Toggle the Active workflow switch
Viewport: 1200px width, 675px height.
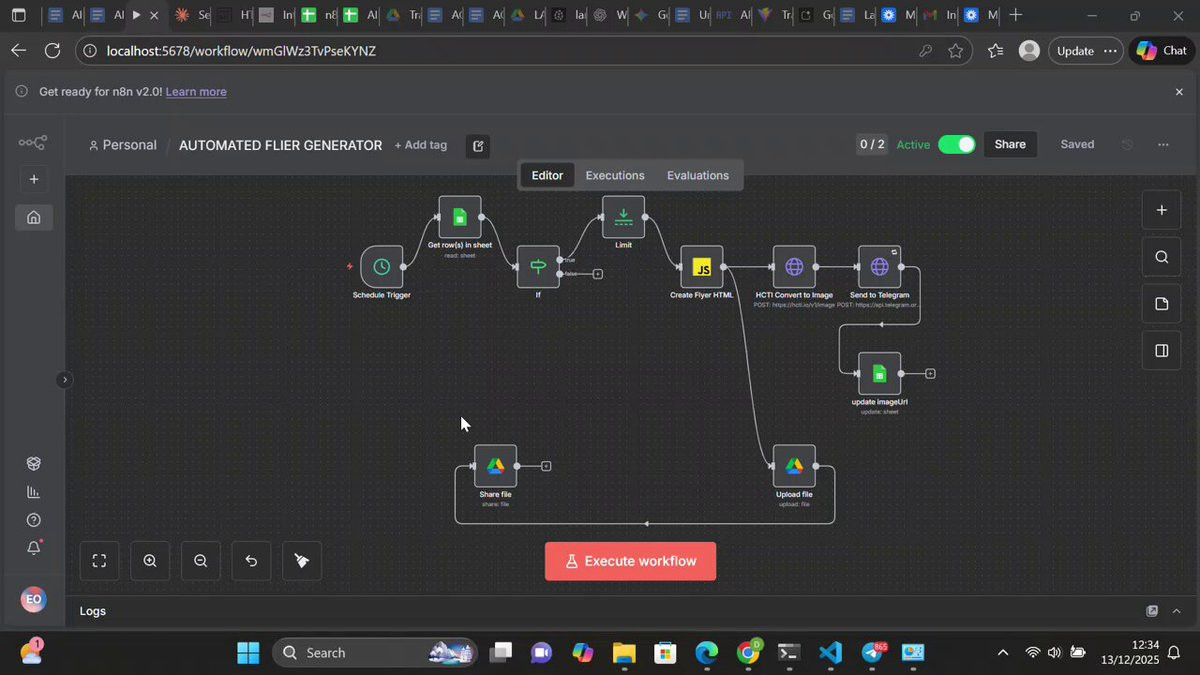[x=957, y=144]
